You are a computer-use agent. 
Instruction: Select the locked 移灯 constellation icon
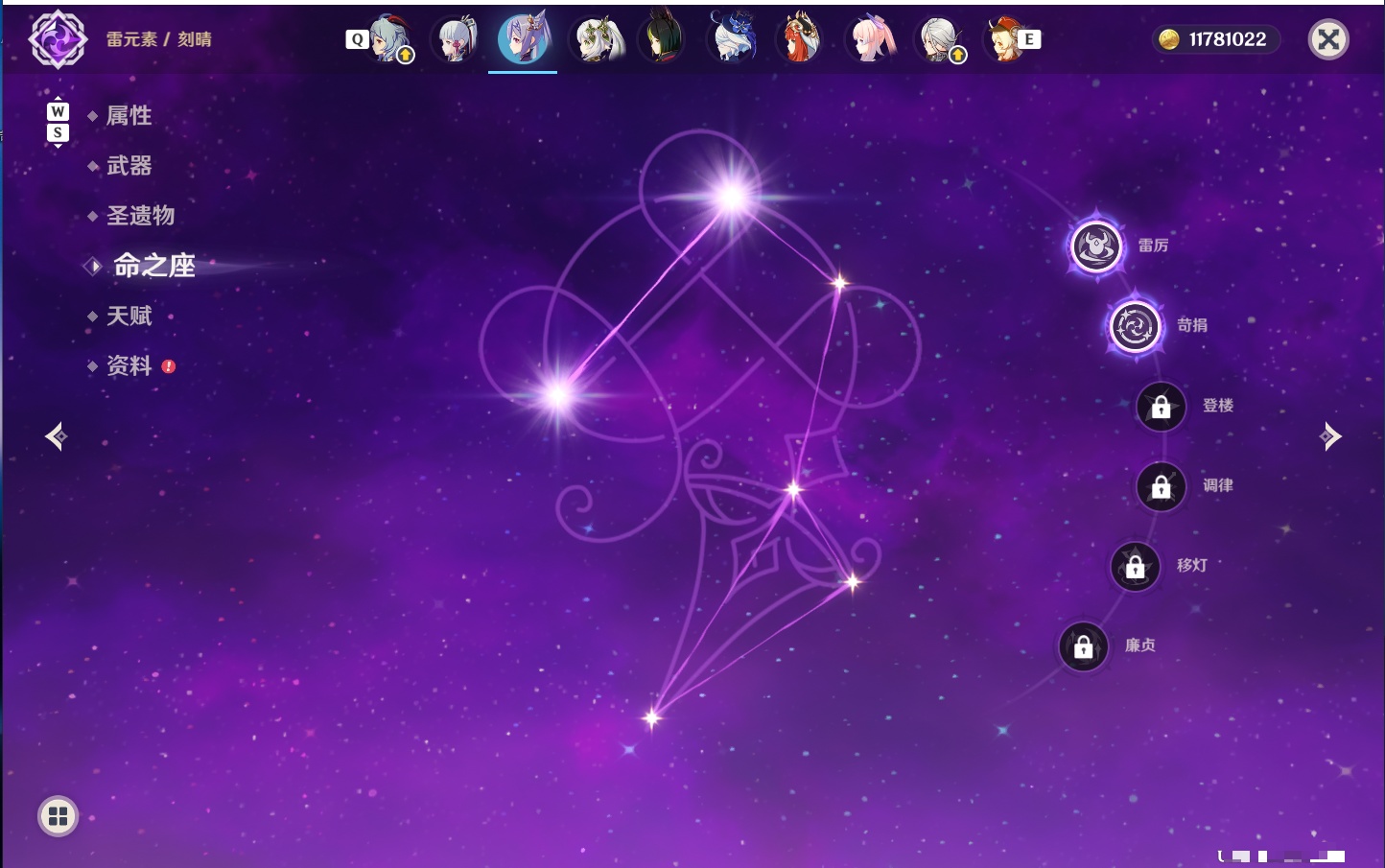pyautogui.click(x=1135, y=567)
